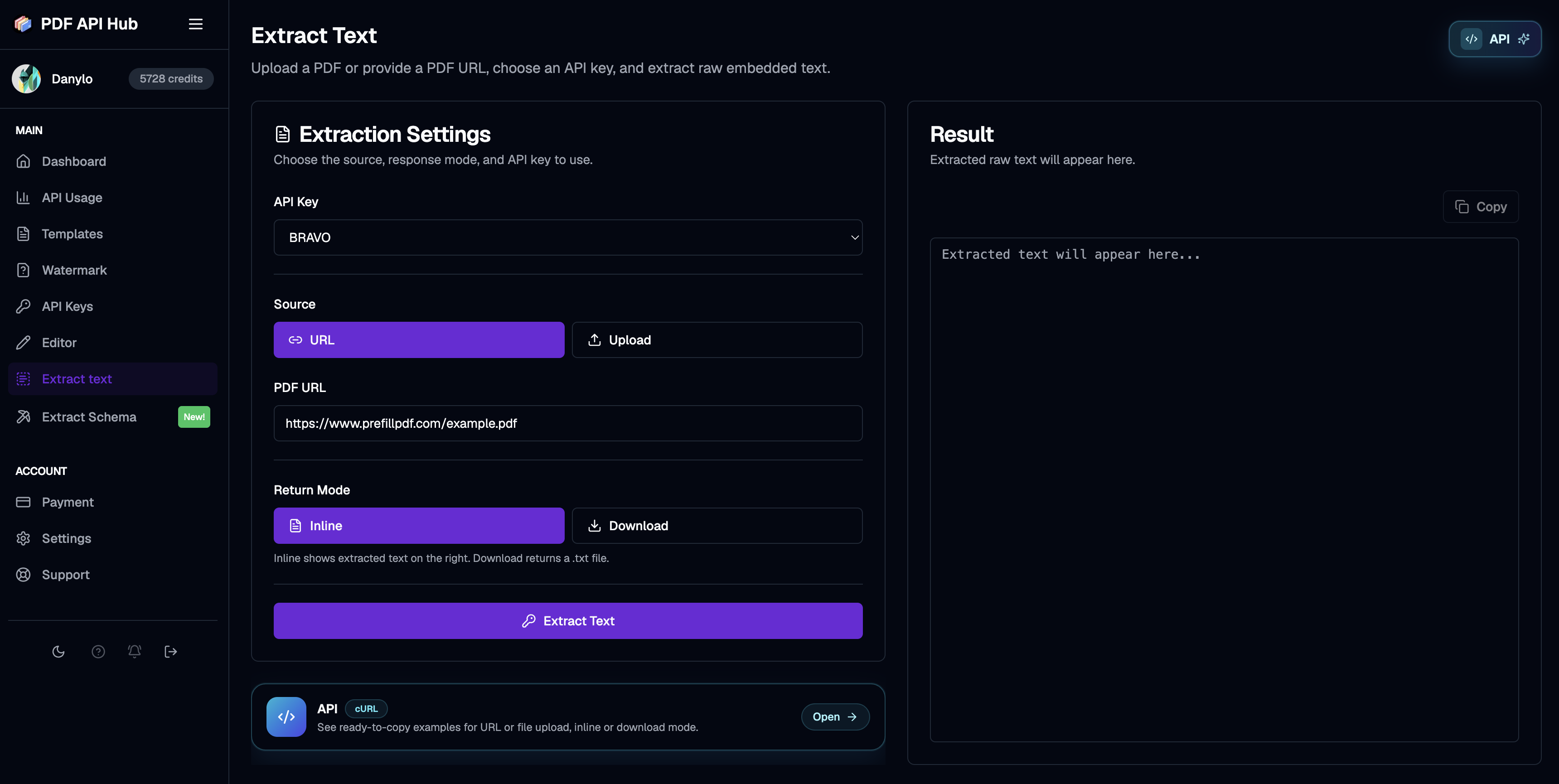This screenshot has width=1559, height=784.
Task: Click the cURL badge
Action: click(x=366, y=708)
